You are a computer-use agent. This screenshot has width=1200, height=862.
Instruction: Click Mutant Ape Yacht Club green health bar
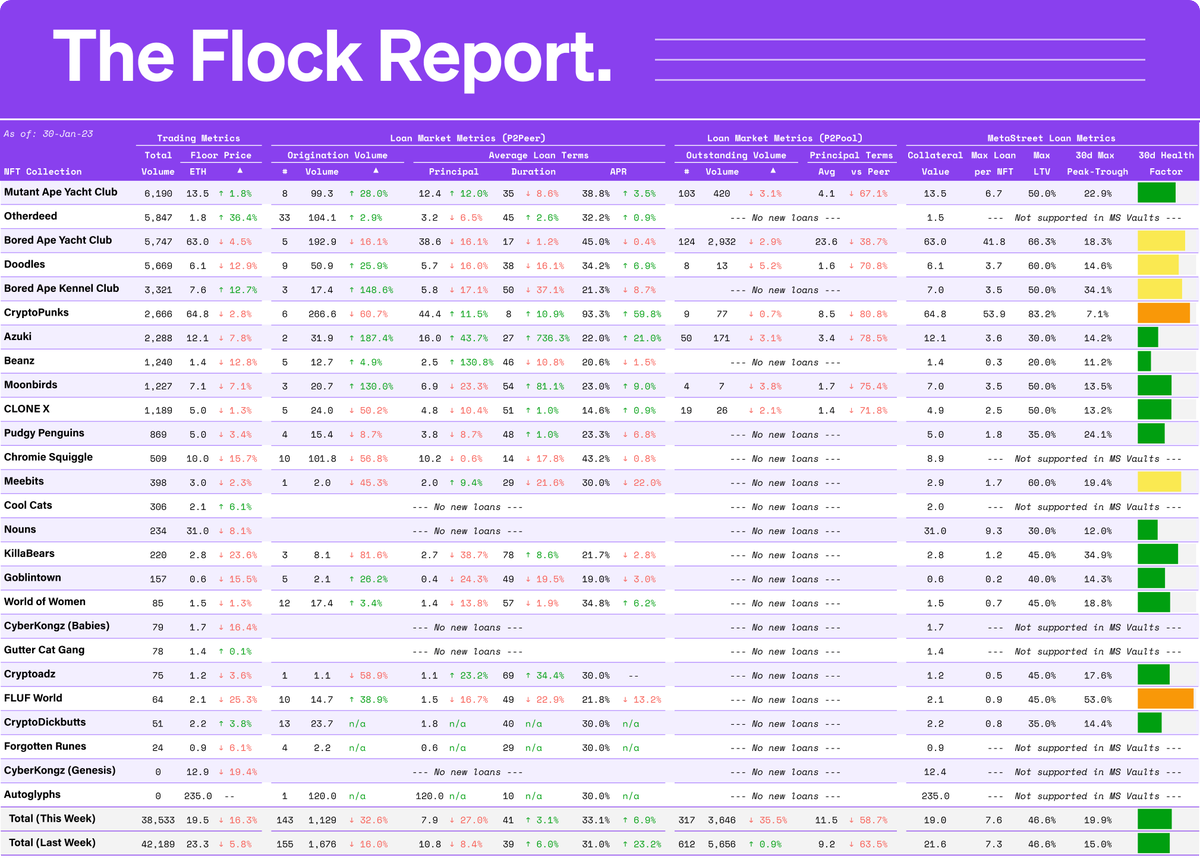[x=1156, y=193]
